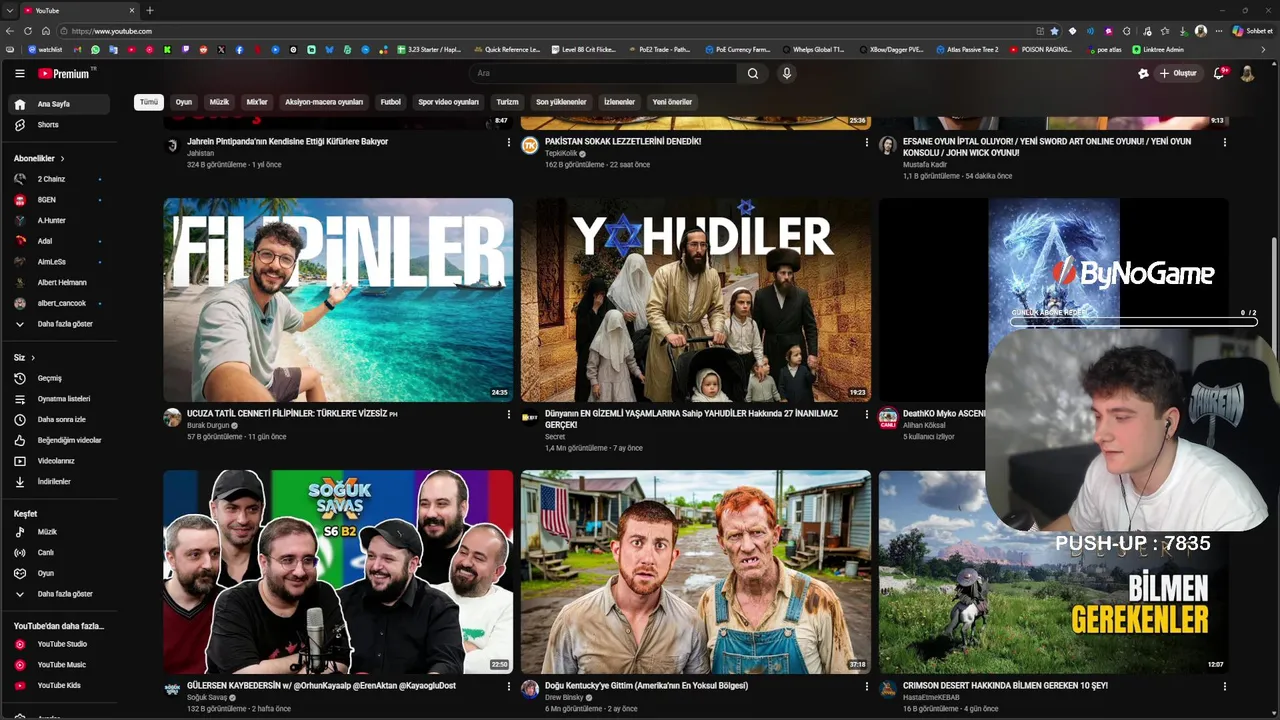Open YouTube Kids from the sidebar
Image resolution: width=1280 pixels, height=720 pixels.
[60, 685]
